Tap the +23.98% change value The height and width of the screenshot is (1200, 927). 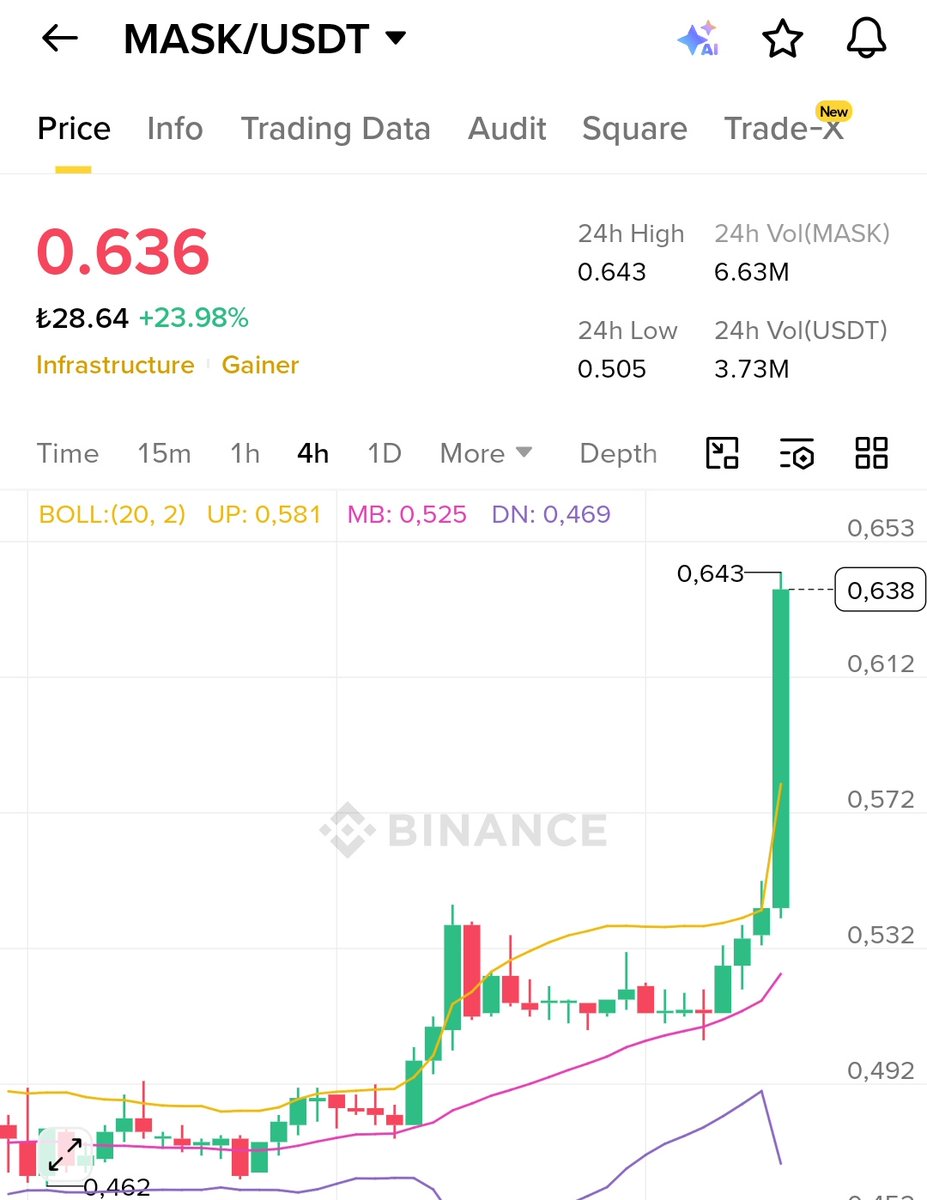(194, 319)
